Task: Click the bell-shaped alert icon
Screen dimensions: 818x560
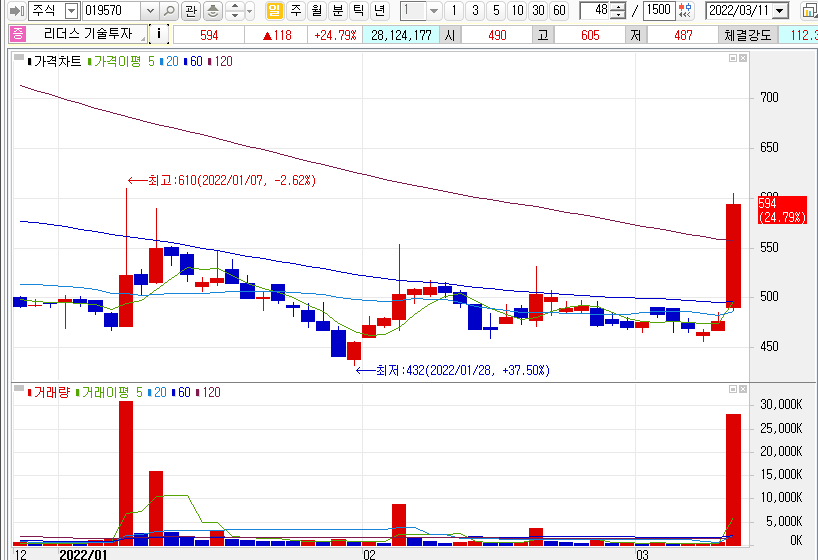Action: click(x=213, y=10)
